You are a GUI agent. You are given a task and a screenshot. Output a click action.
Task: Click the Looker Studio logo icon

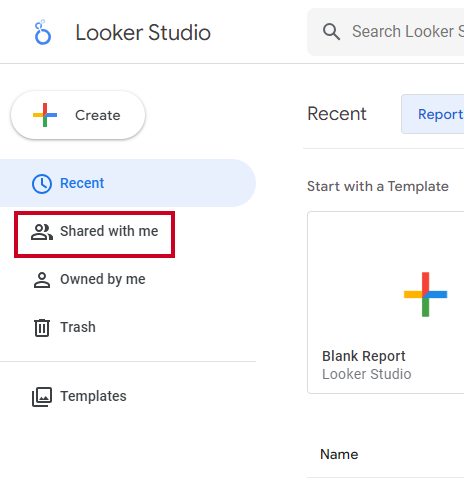tap(43, 32)
